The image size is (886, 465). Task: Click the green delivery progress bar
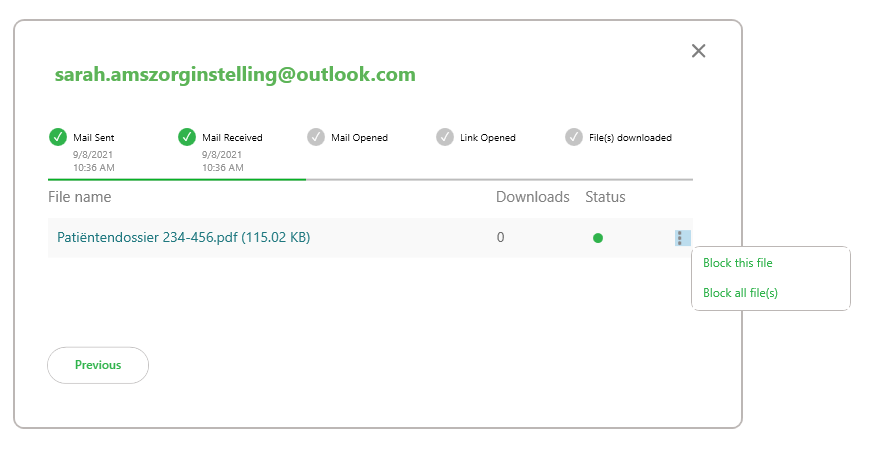(177, 179)
